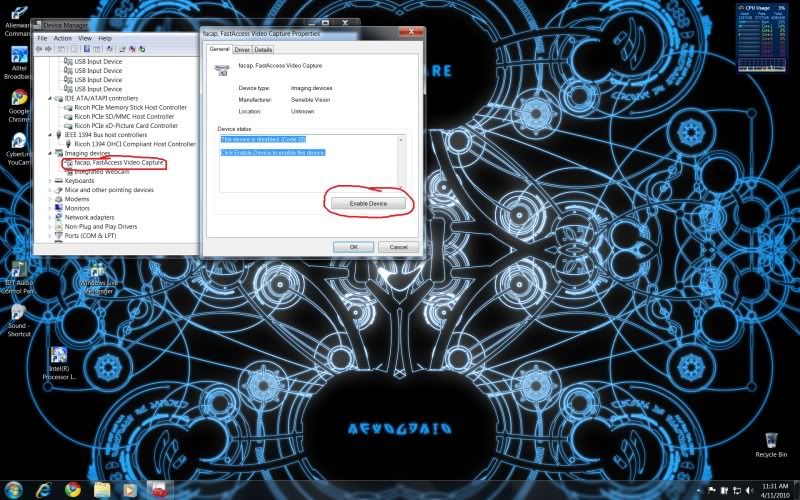The image size is (800, 500).
Task: Open CyberLink YouCam desktop icon
Action: tap(18, 148)
